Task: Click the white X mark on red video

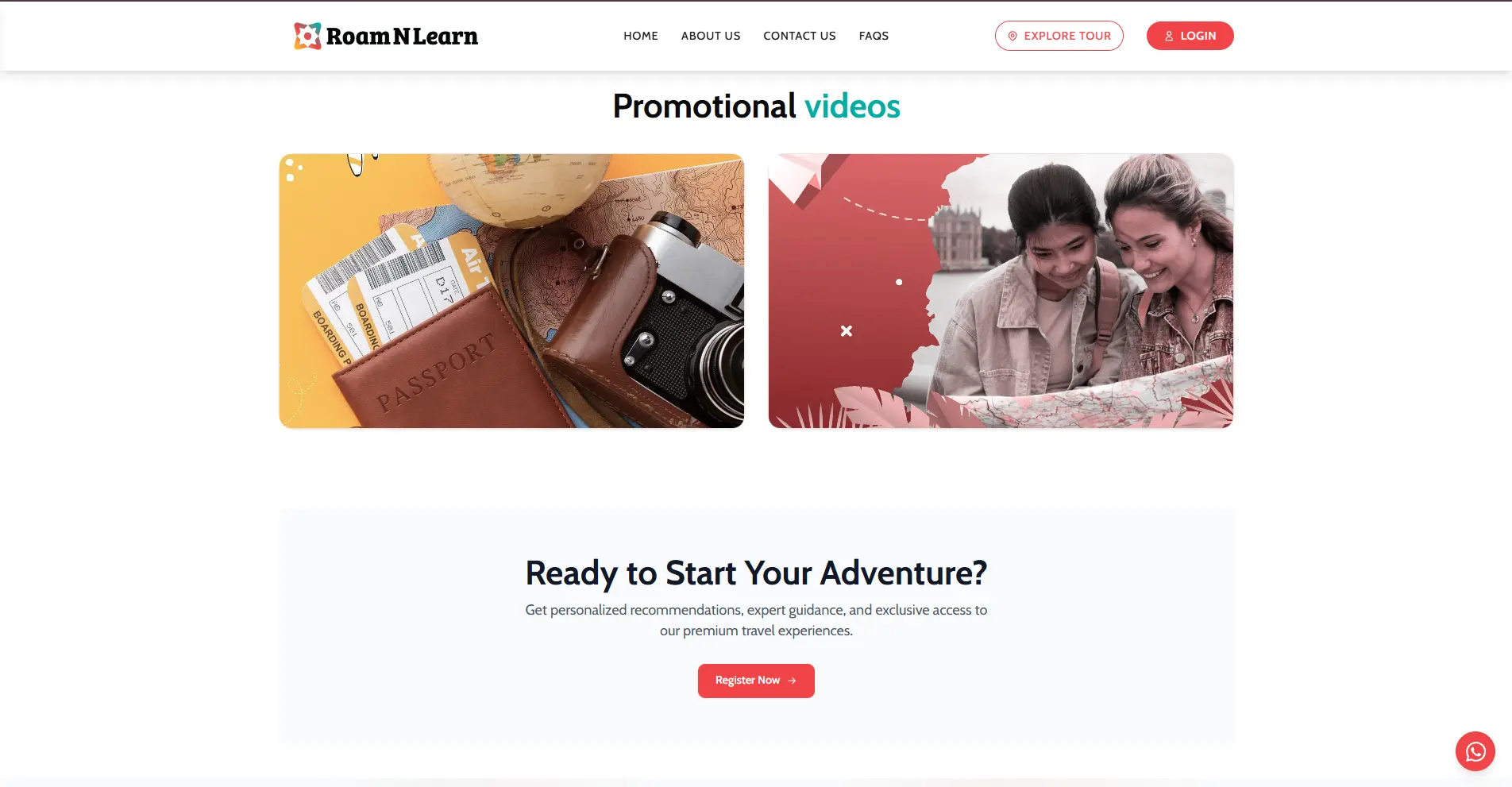Action: coord(847,331)
